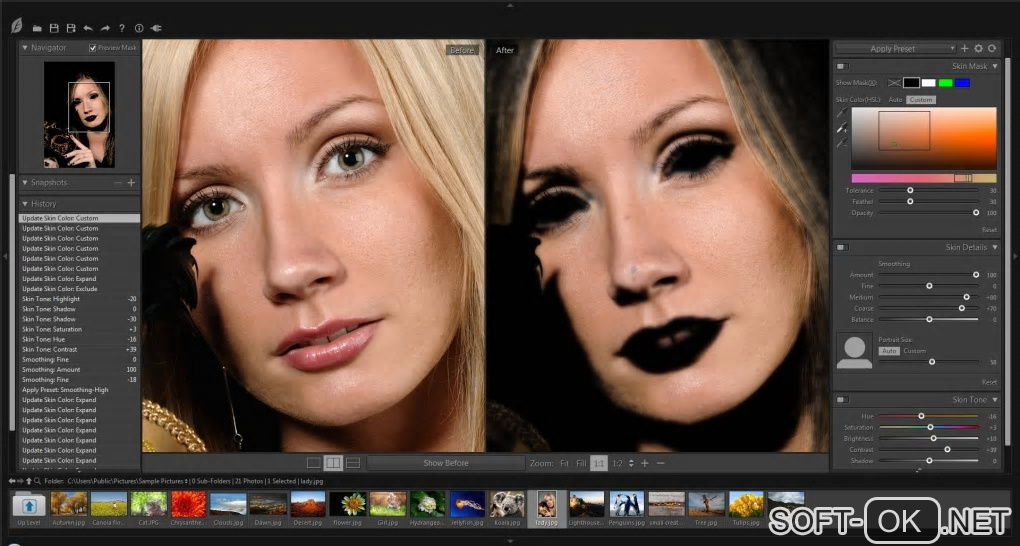The width and height of the screenshot is (1020, 546).
Task: Undo the last action with the back arrow
Action: click(x=88, y=29)
